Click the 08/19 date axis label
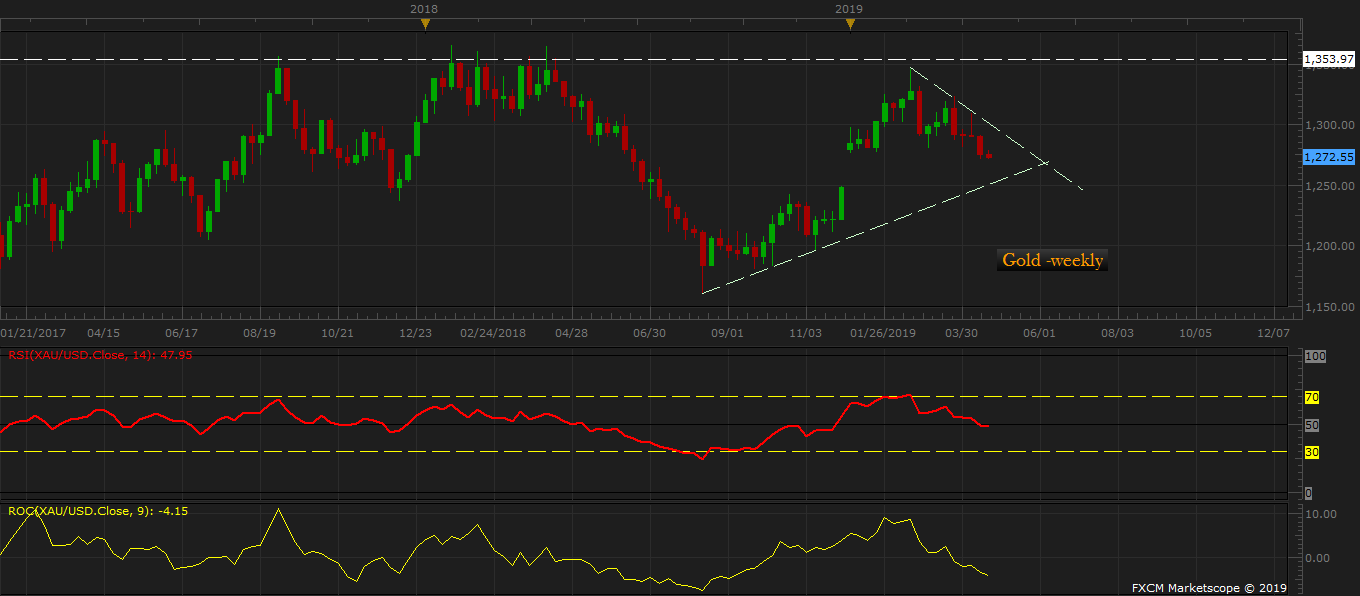This screenshot has height=596, width=1360. point(259,333)
